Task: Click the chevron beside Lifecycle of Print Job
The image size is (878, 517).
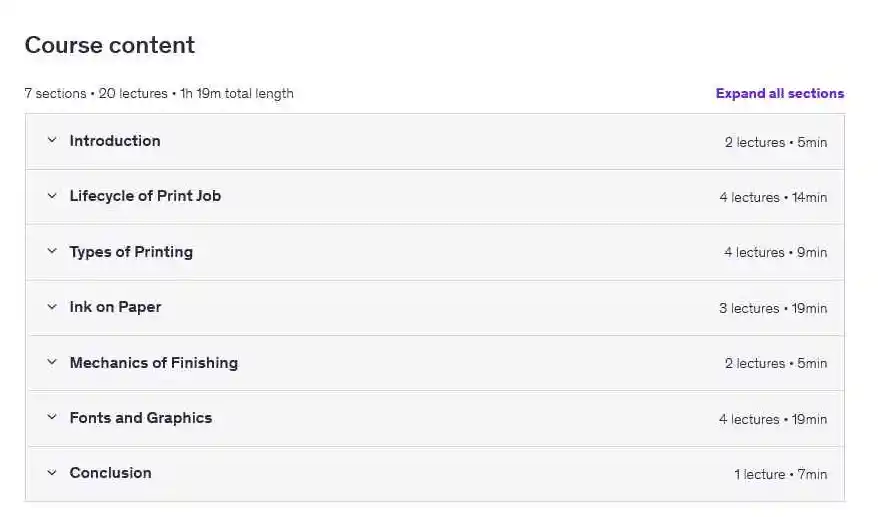Action: pos(52,196)
